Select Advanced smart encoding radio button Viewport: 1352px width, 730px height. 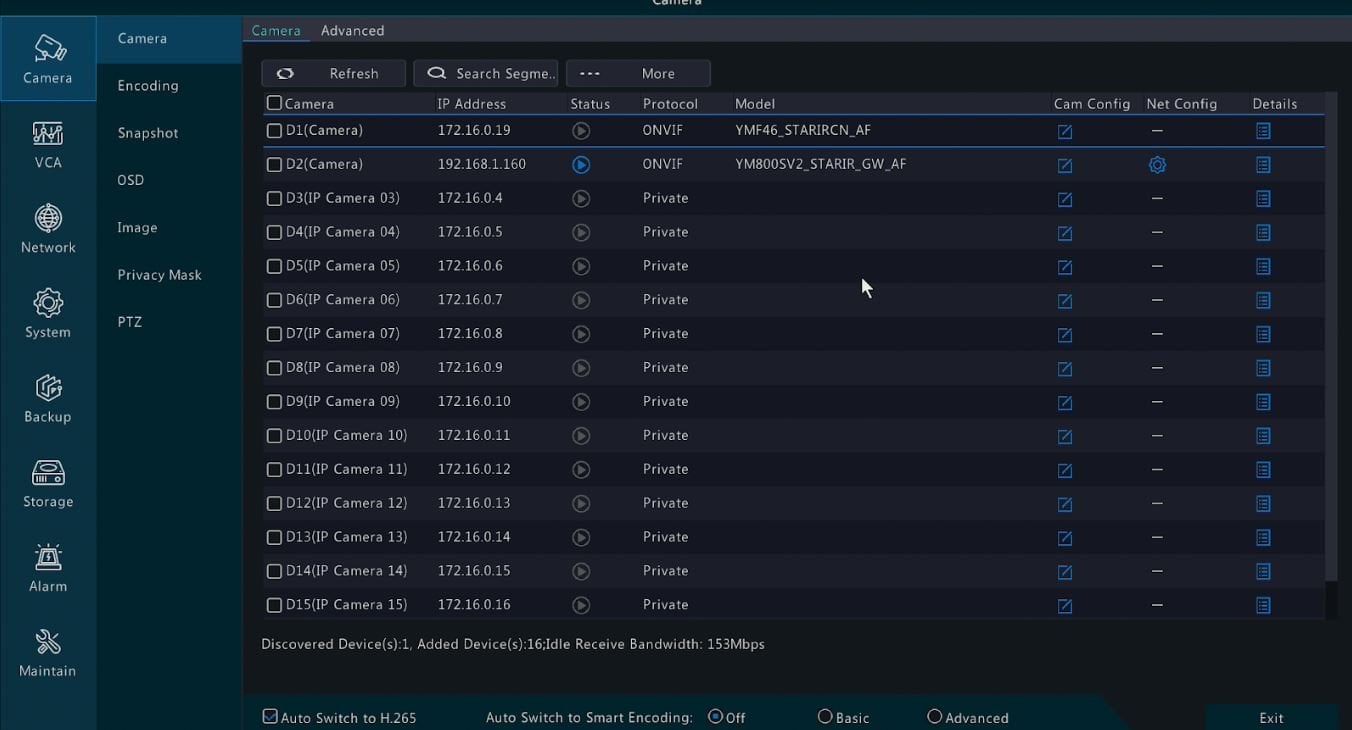coord(935,717)
